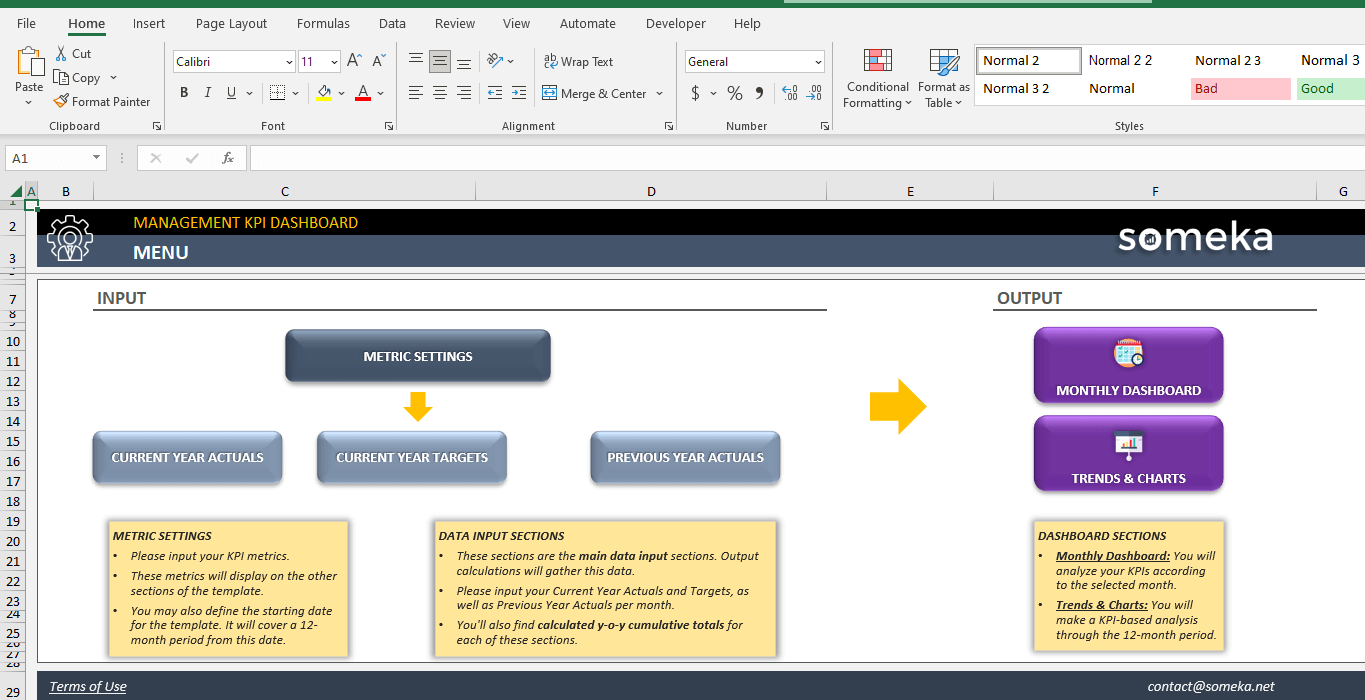The height and width of the screenshot is (700, 1365).
Task: Click the Borders icon in Font group
Action: coord(277,93)
